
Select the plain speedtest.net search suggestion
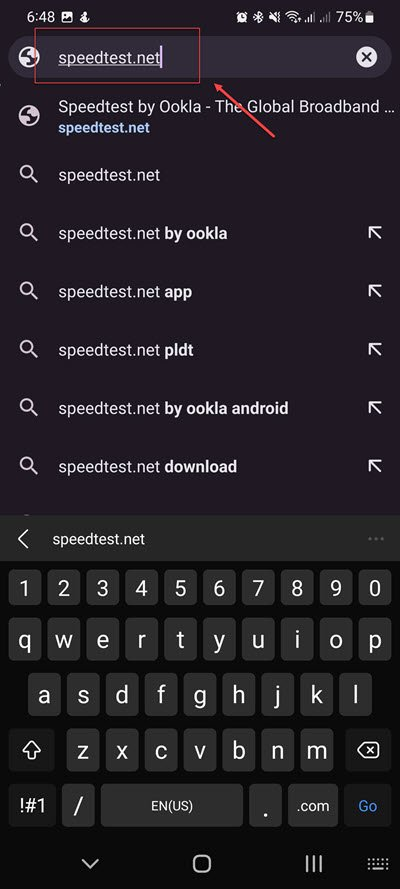point(200,175)
